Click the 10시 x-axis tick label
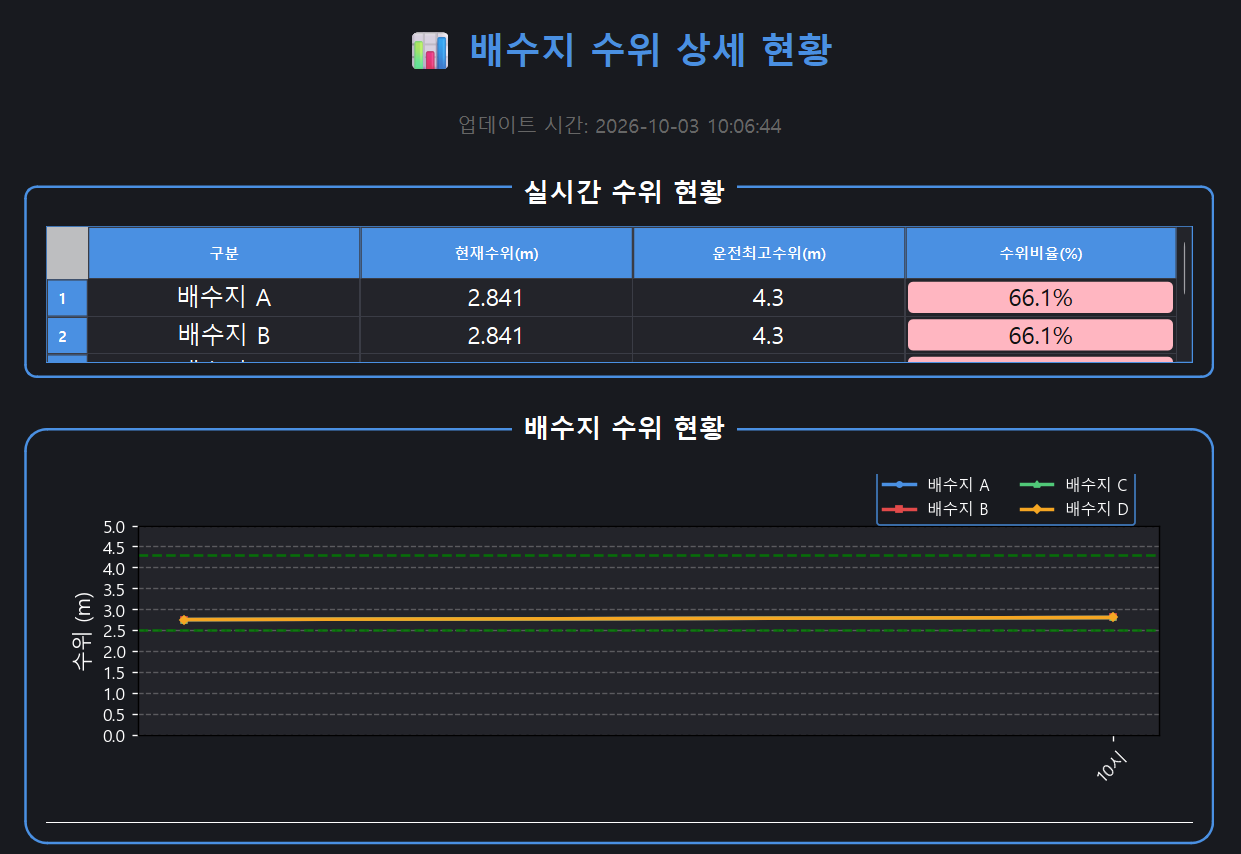 pos(1113,766)
